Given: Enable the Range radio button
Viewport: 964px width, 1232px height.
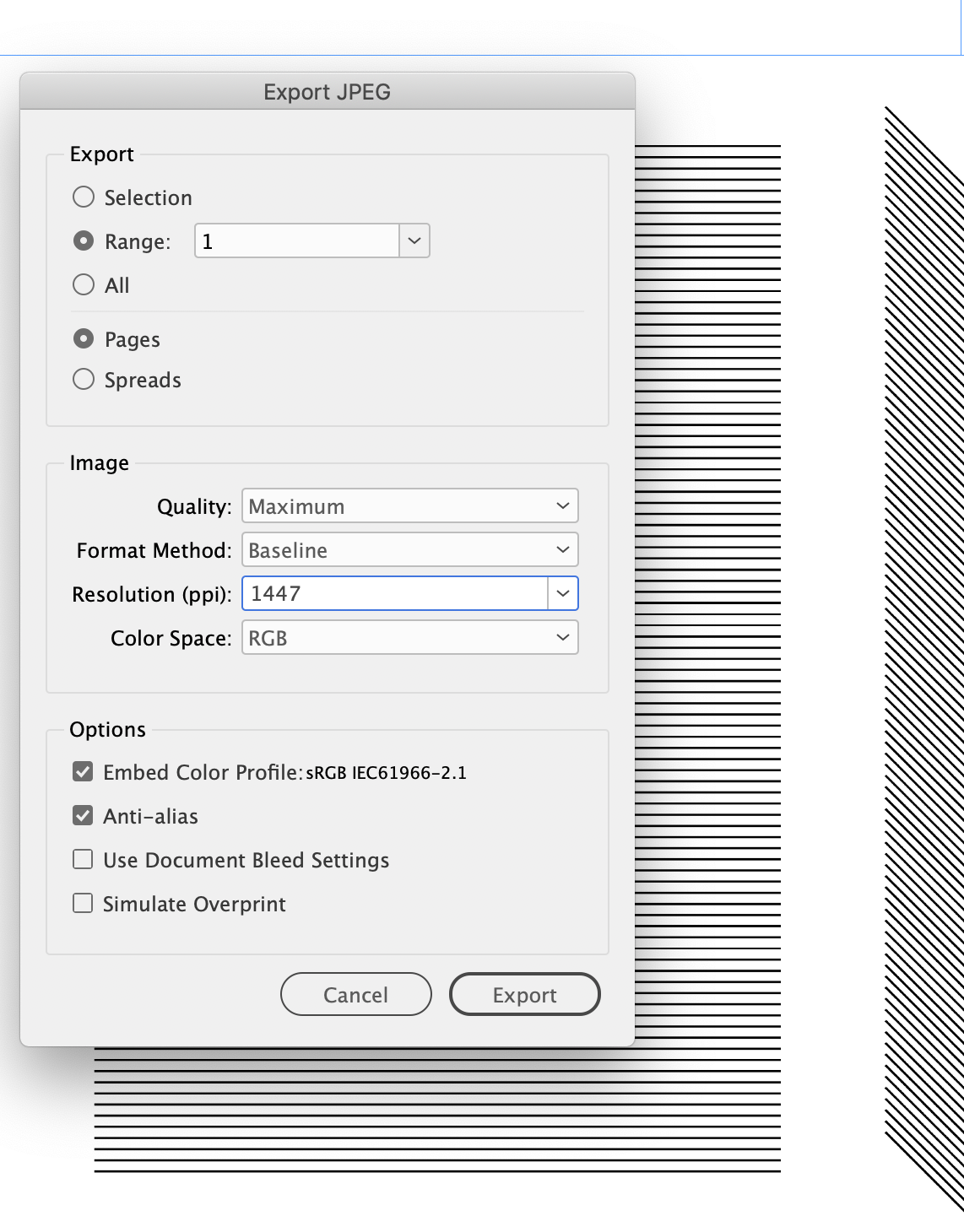Looking at the screenshot, I should (84, 240).
